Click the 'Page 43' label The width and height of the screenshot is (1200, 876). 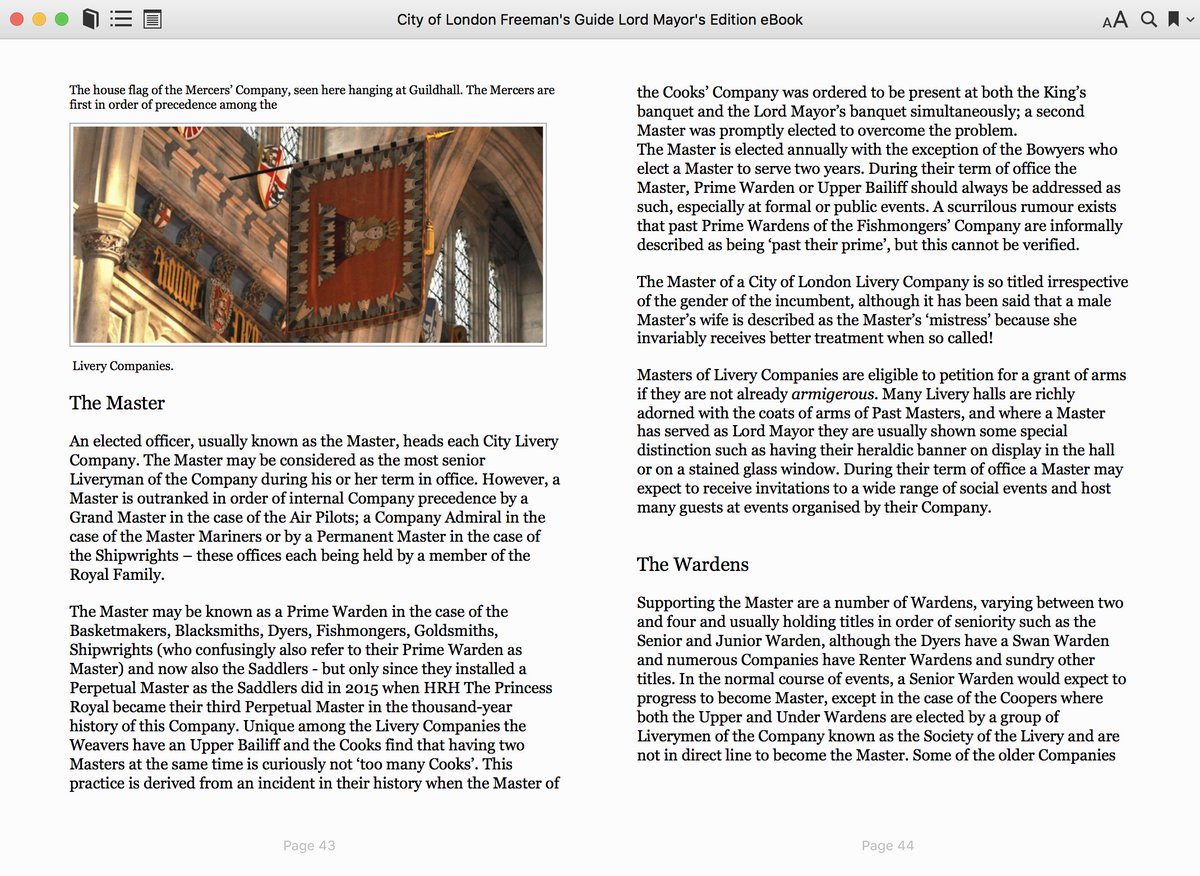[309, 846]
